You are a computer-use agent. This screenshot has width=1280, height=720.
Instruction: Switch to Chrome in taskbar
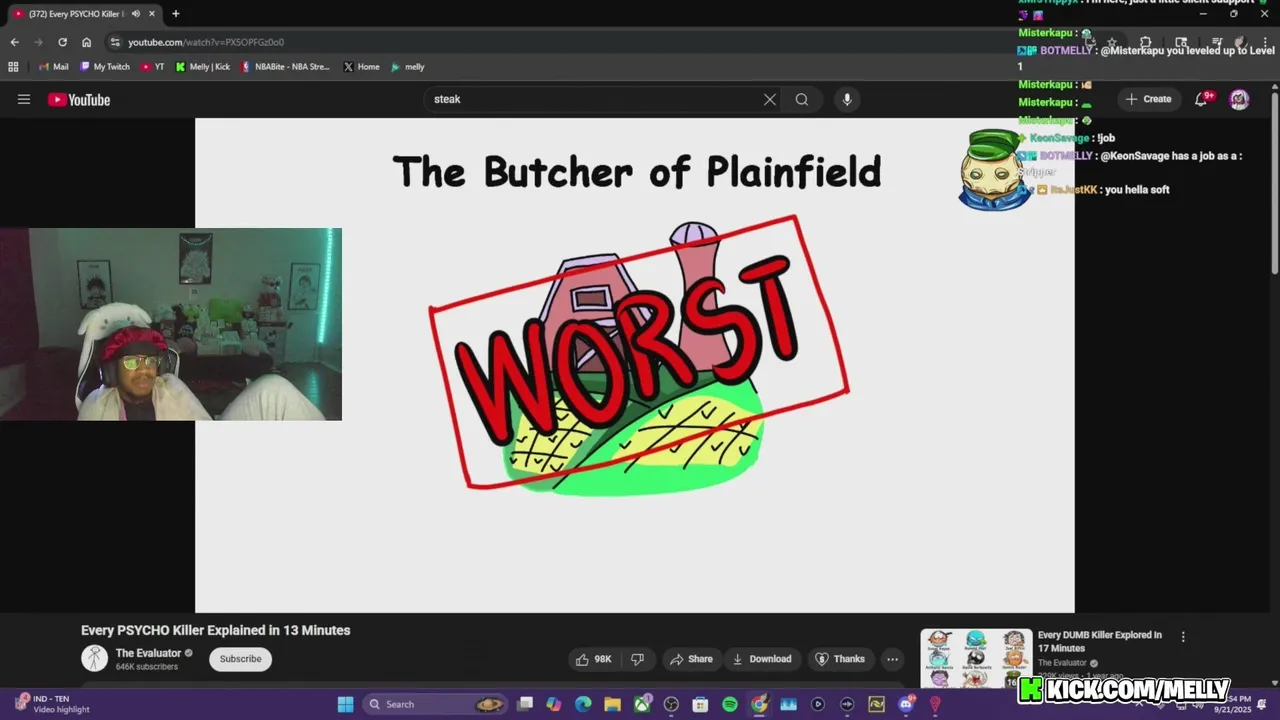click(759, 704)
